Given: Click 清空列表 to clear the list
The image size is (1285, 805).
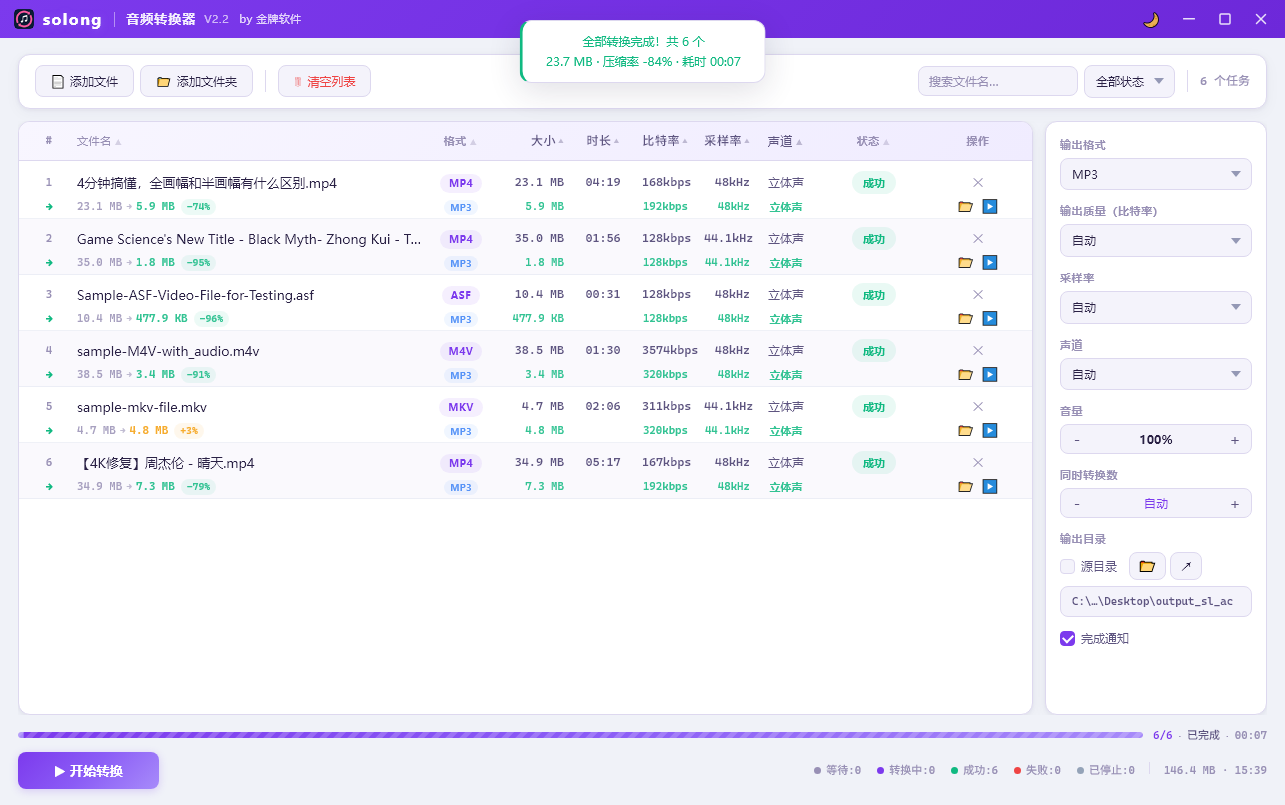Looking at the screenshot, I should [x=324, y=82].
